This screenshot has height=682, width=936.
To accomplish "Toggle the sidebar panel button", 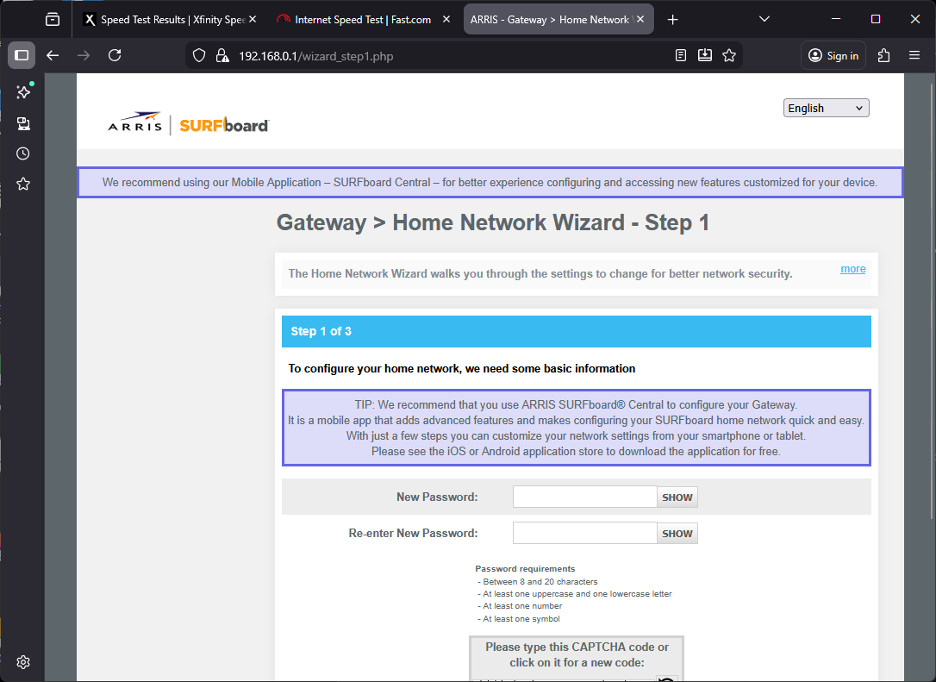I will click(21, 56).
